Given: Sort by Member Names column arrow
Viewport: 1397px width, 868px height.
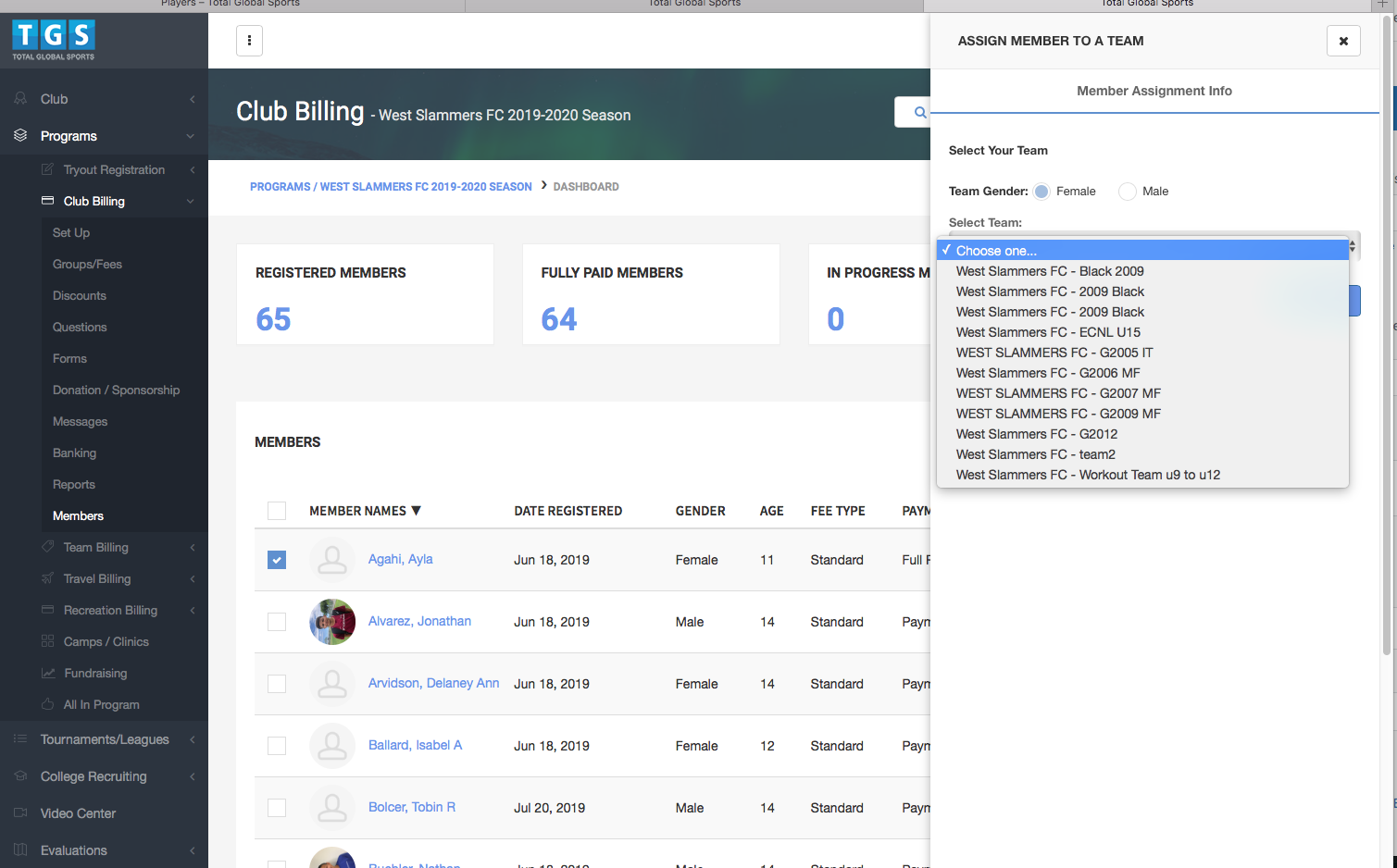Looking at the screenshot, I should (x=417, y=511).
